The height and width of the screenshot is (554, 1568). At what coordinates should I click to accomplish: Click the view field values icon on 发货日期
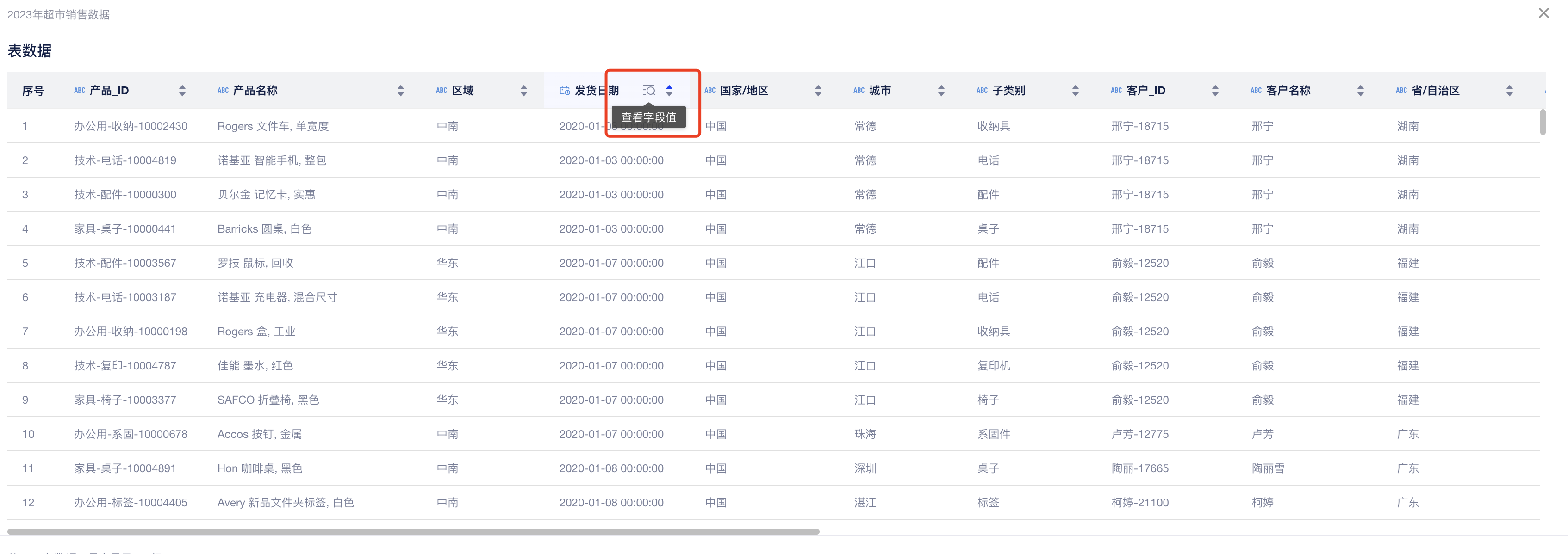pyautogui.click(x=649, y=91)
